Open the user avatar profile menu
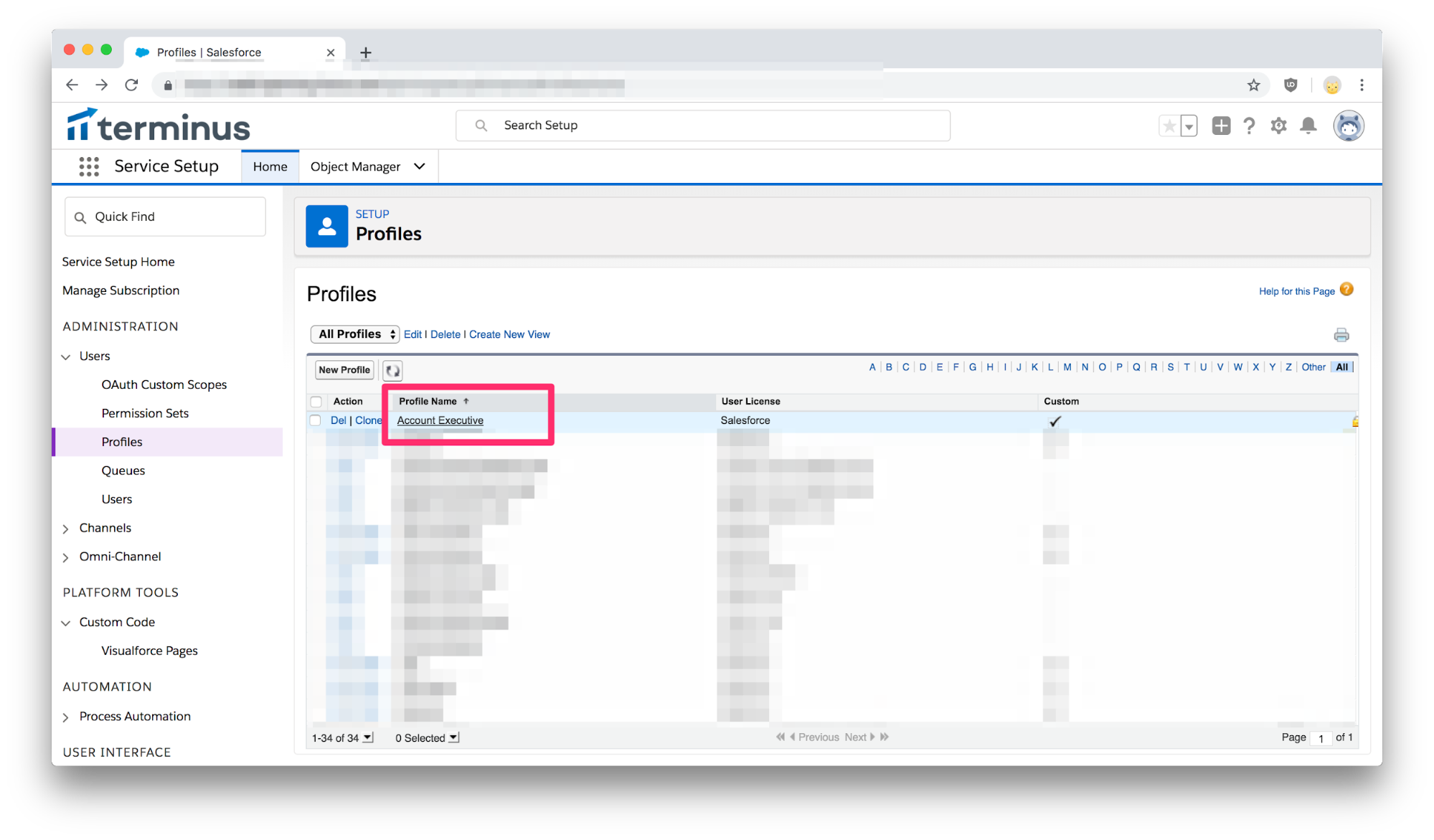This screenshot has width=1434, height=840. click(1349, 126)
